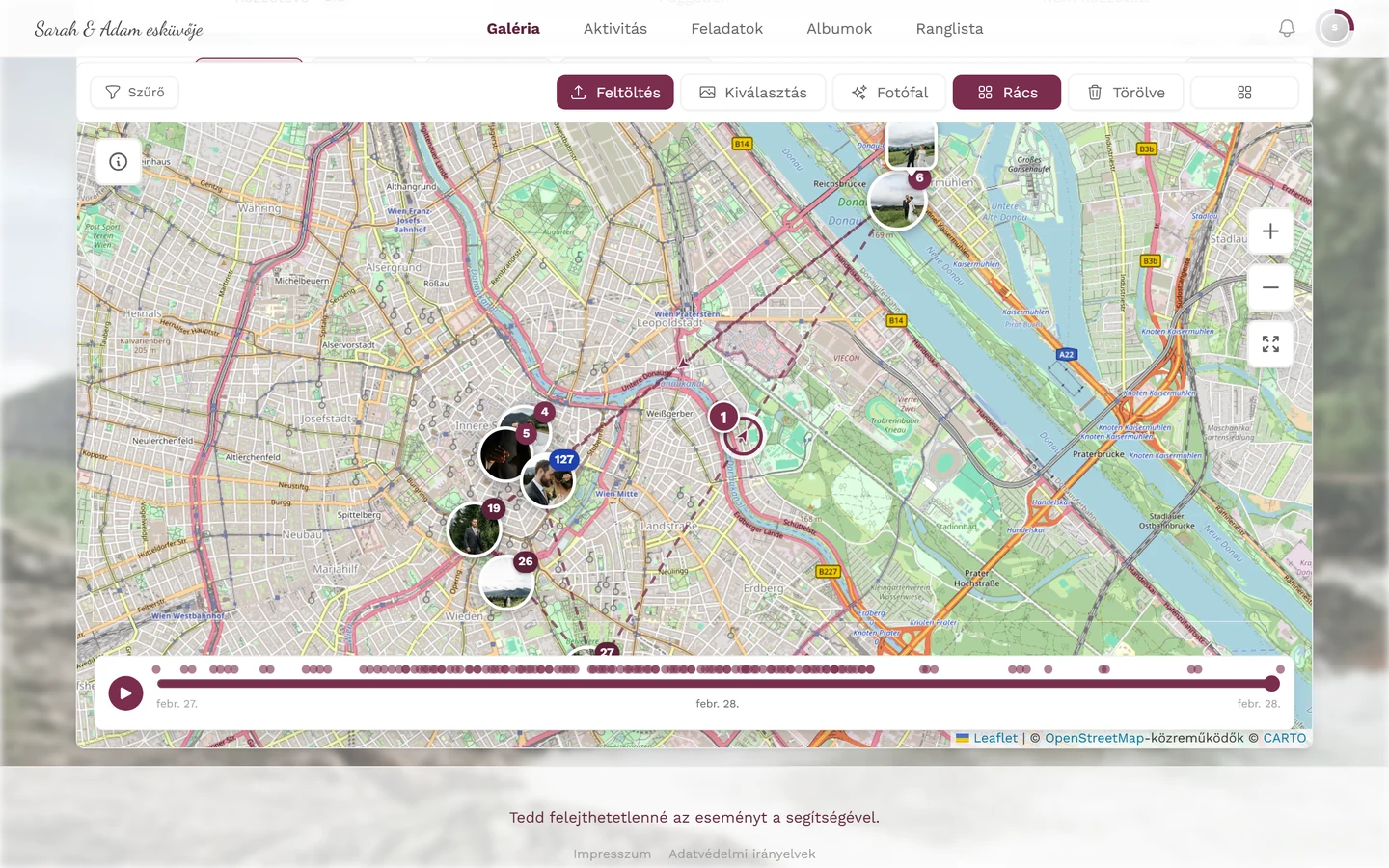Activate Kiválasztás selection mode
The image size is (1389, 868).
(753, 93)
